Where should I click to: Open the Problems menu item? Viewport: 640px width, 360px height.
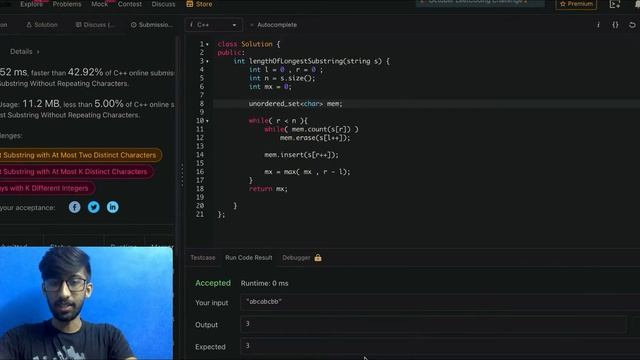67,4
